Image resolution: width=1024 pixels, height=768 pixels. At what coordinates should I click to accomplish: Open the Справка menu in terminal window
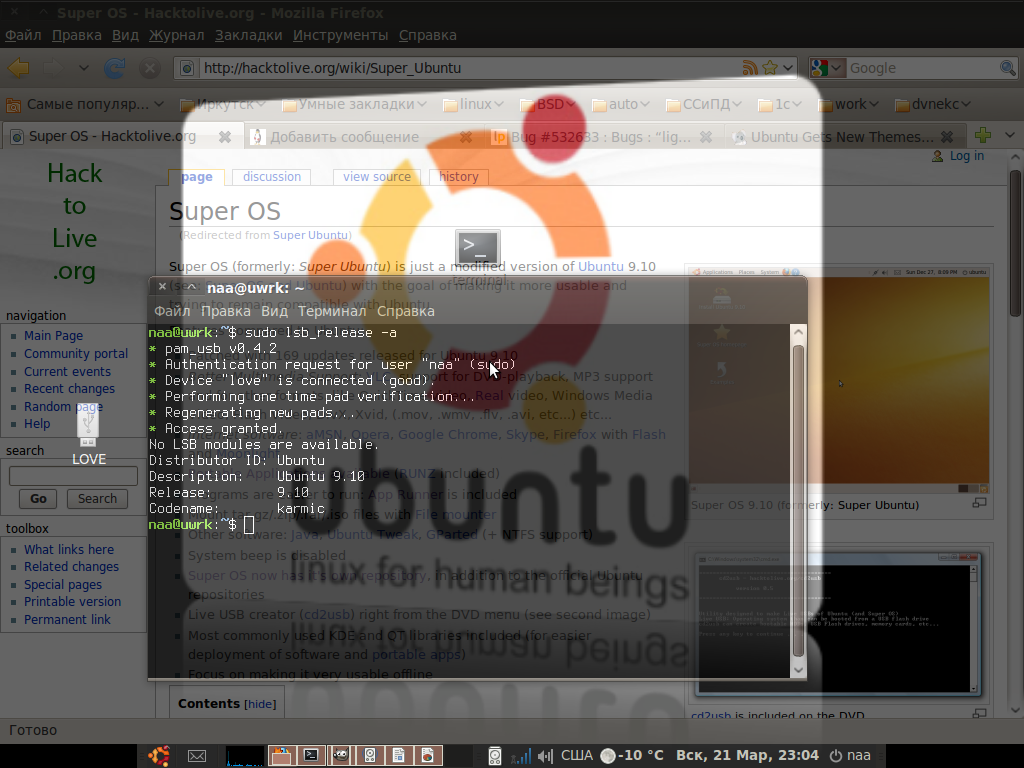(406, 312)
